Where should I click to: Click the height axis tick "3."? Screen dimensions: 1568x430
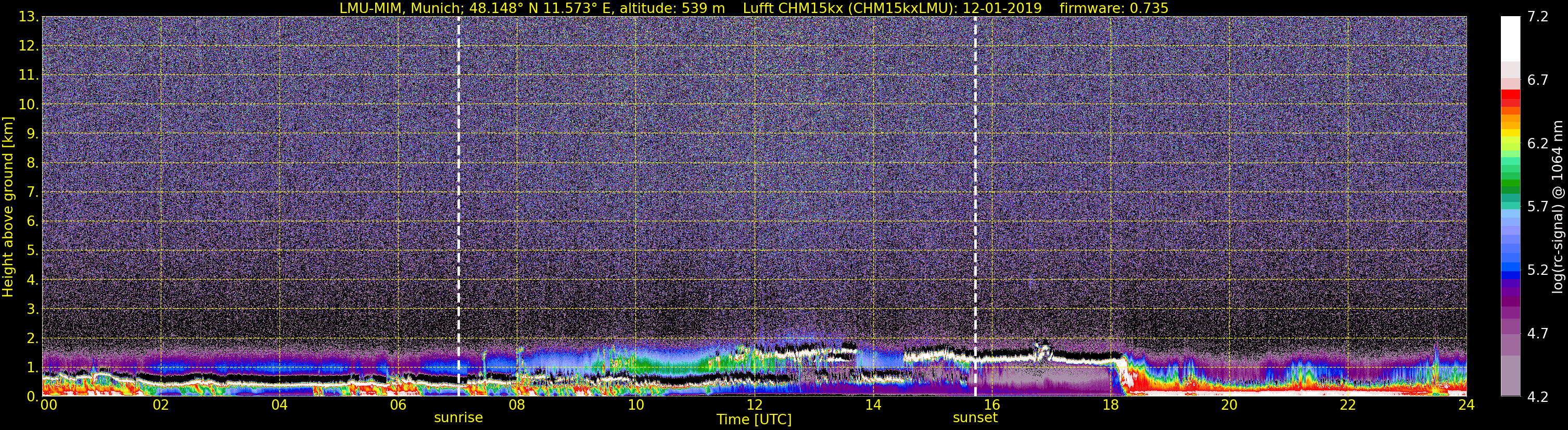[32, 309]
